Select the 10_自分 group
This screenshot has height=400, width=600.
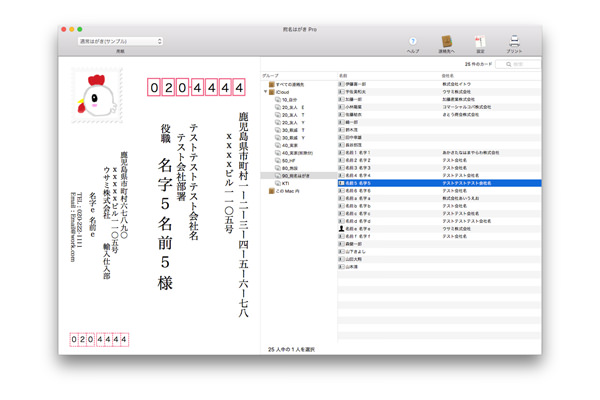click(x=289, y=100)
